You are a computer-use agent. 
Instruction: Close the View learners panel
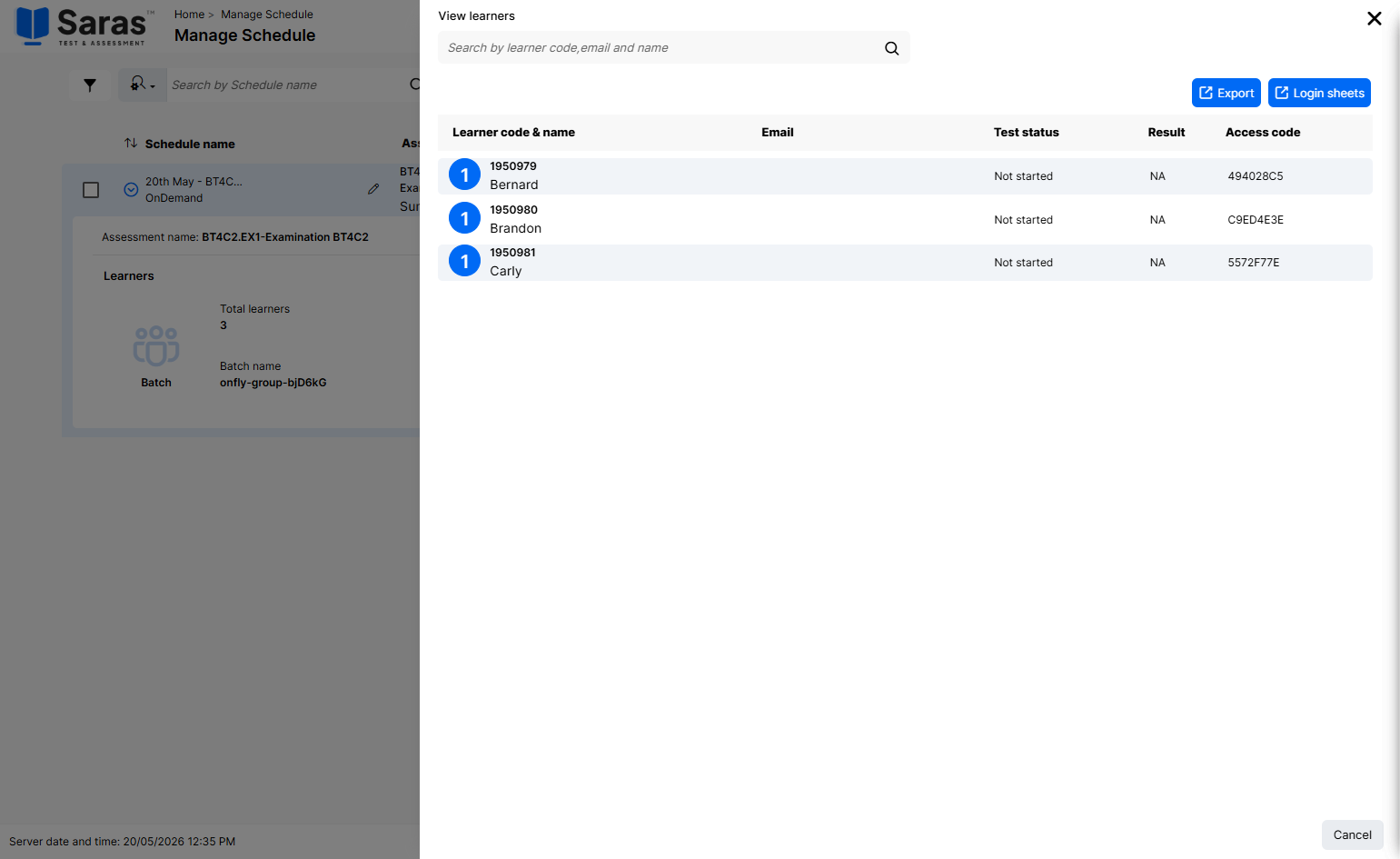coord(1374,18)
